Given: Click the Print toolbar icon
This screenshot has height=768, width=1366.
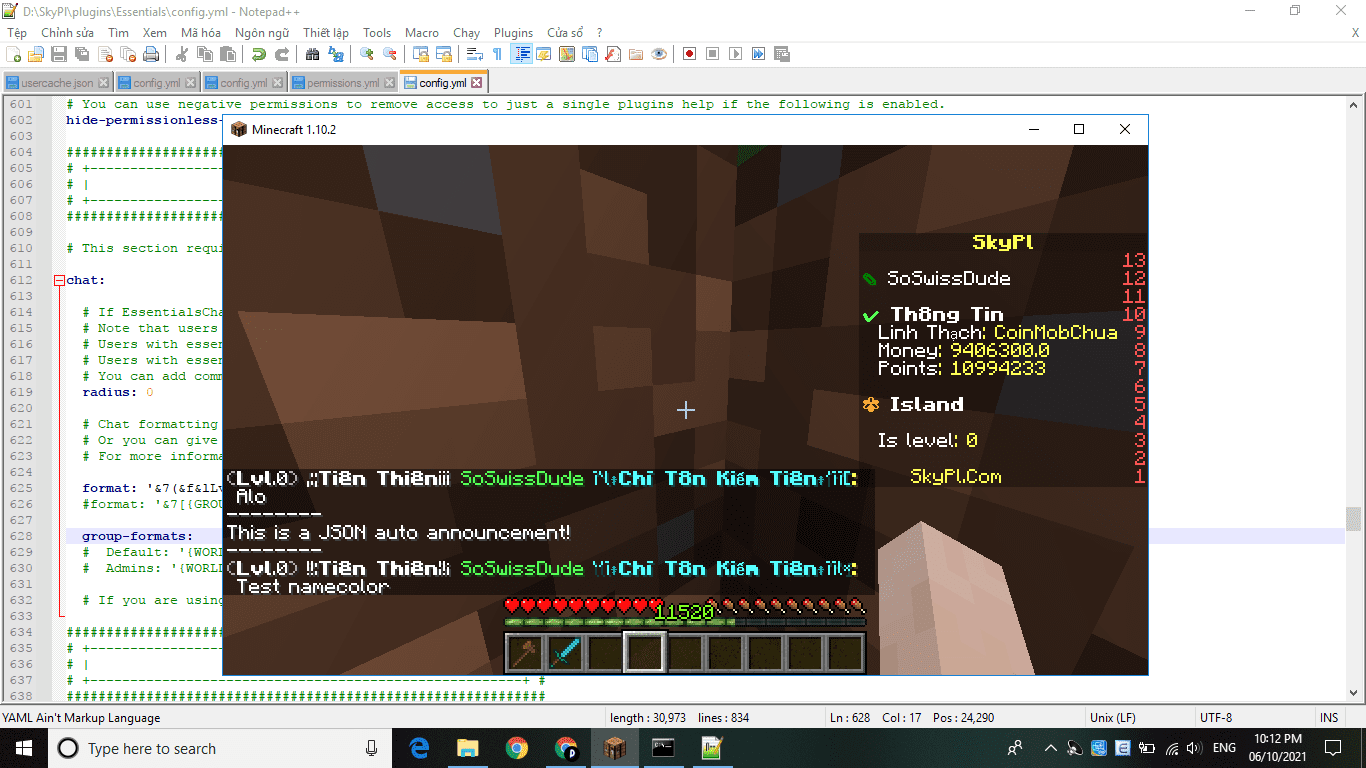Looking at the screenshot, I should point(151,54).
